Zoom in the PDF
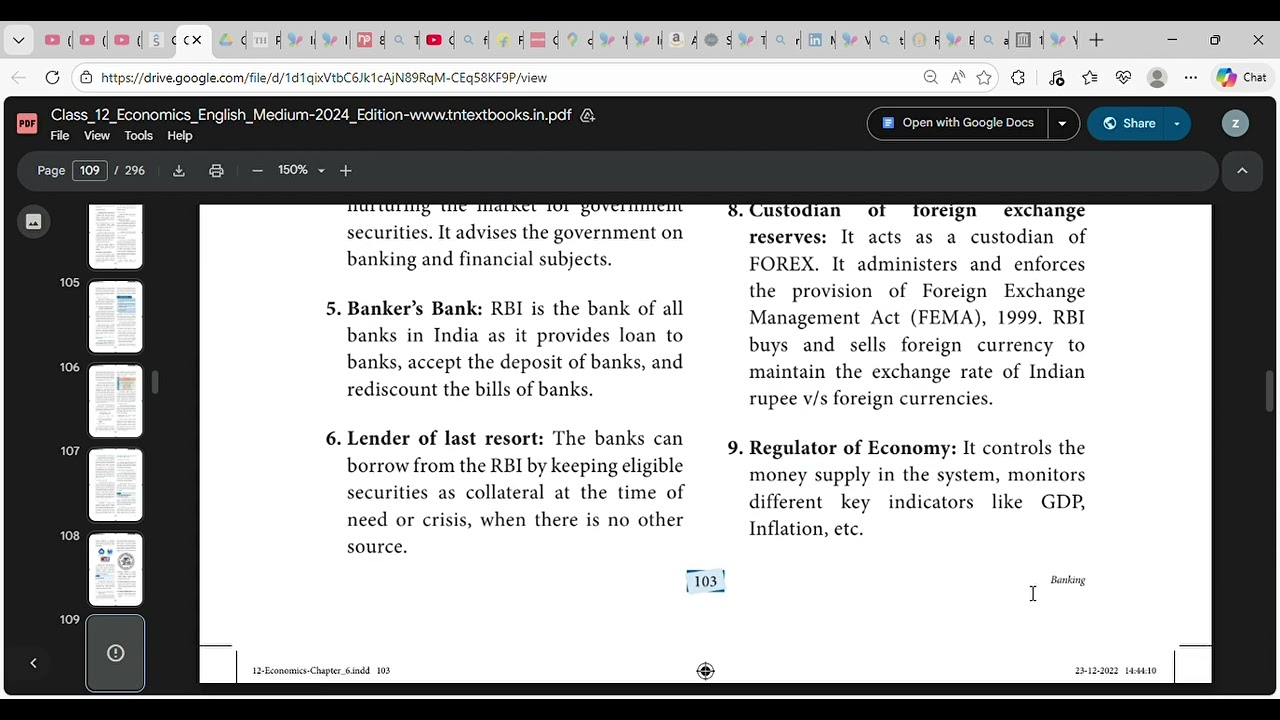Viewport: 1280px width, 720px height. (346, 170)
